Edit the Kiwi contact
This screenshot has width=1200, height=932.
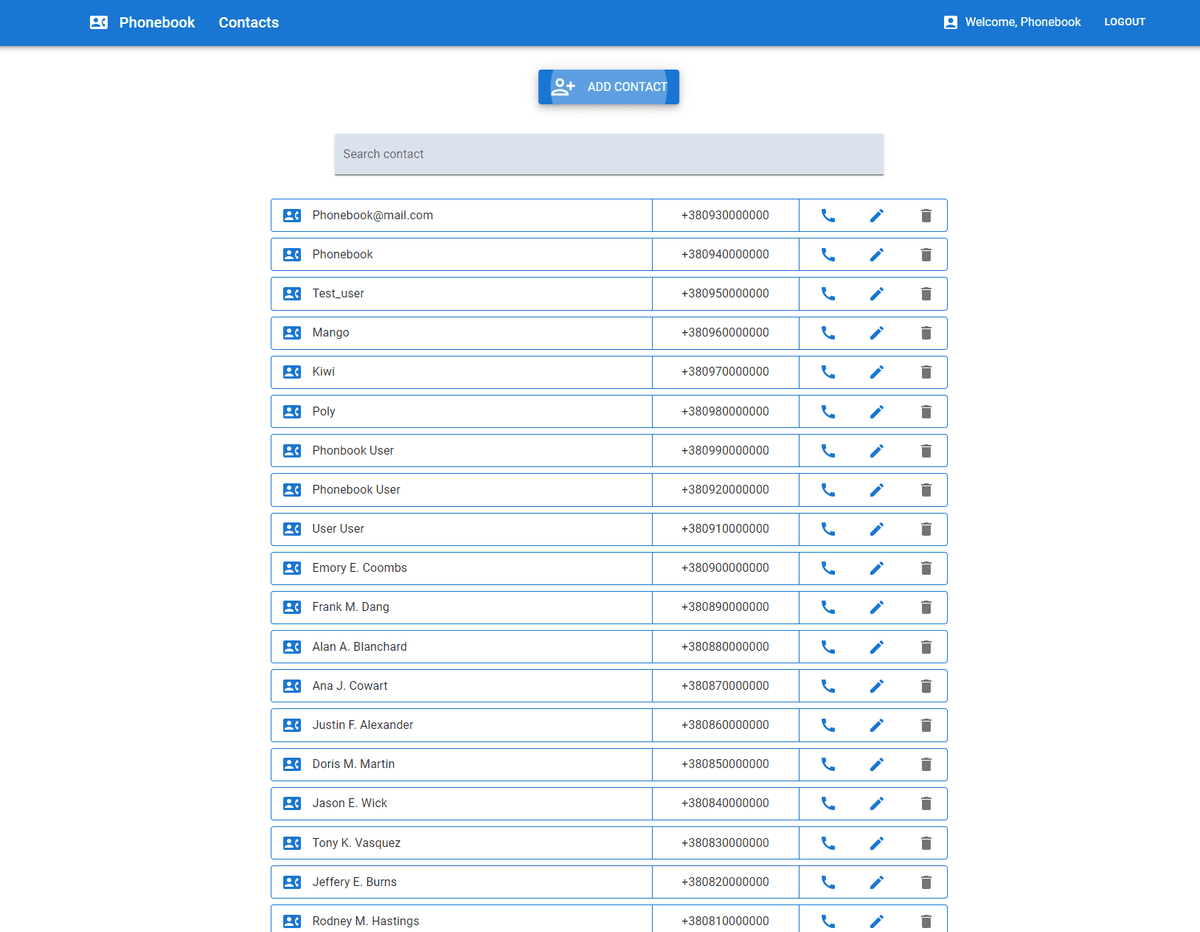[877, 372]
